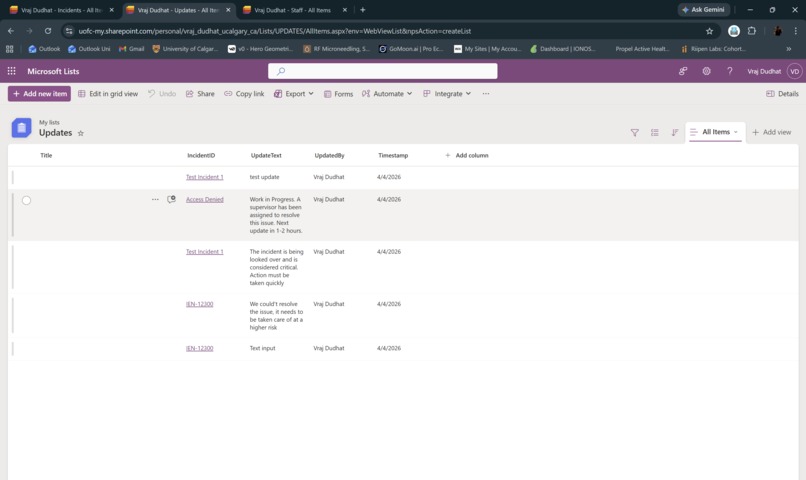
Task: Click the Share button
Action: (200, 94)
